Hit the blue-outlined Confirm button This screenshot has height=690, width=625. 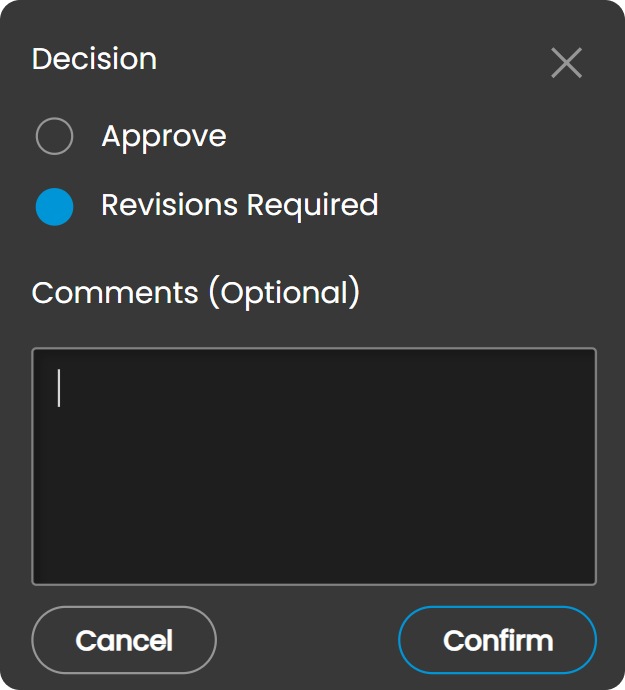point(497,640)
